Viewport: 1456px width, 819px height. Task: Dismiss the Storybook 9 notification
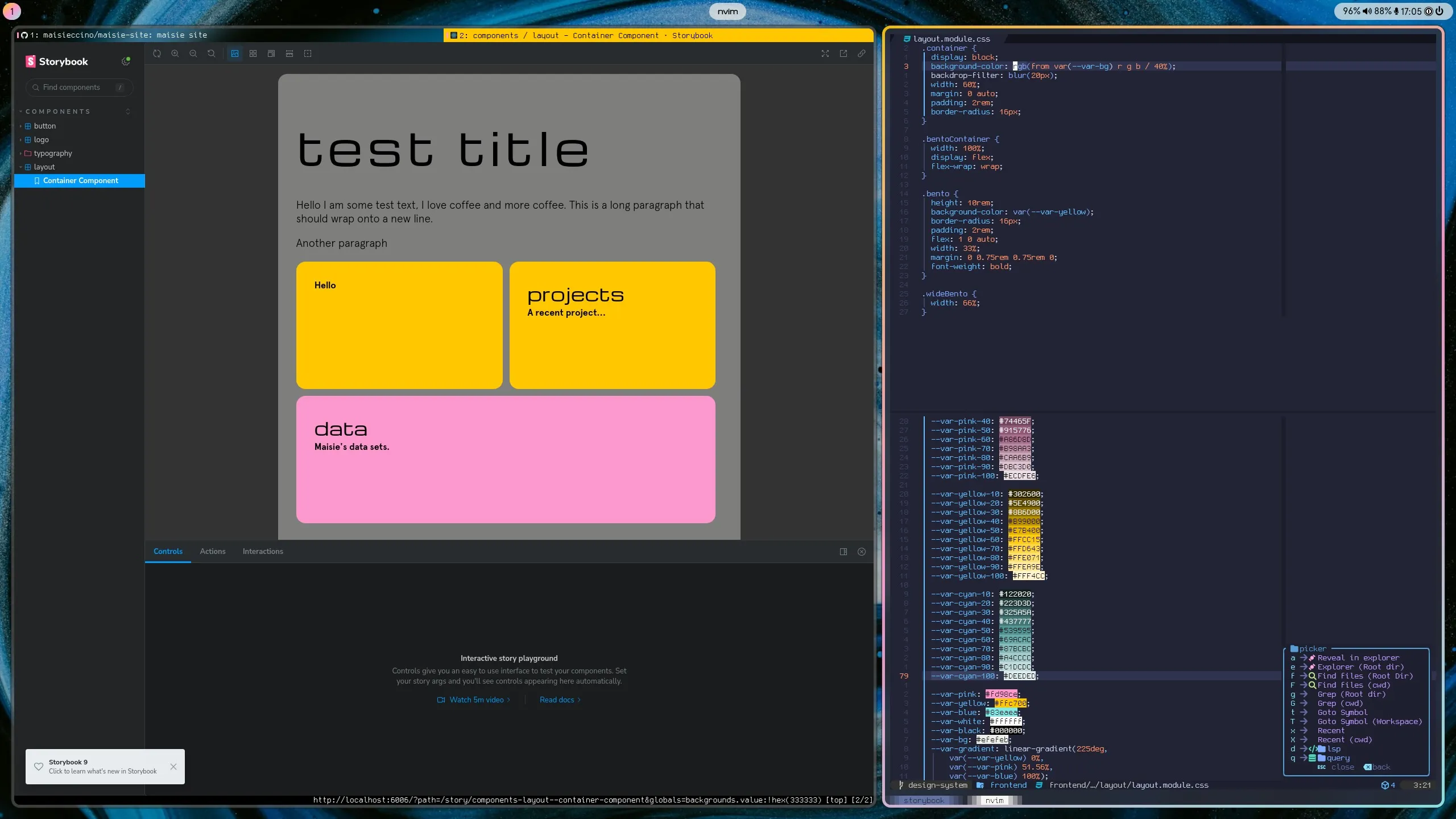pos(173,767)
